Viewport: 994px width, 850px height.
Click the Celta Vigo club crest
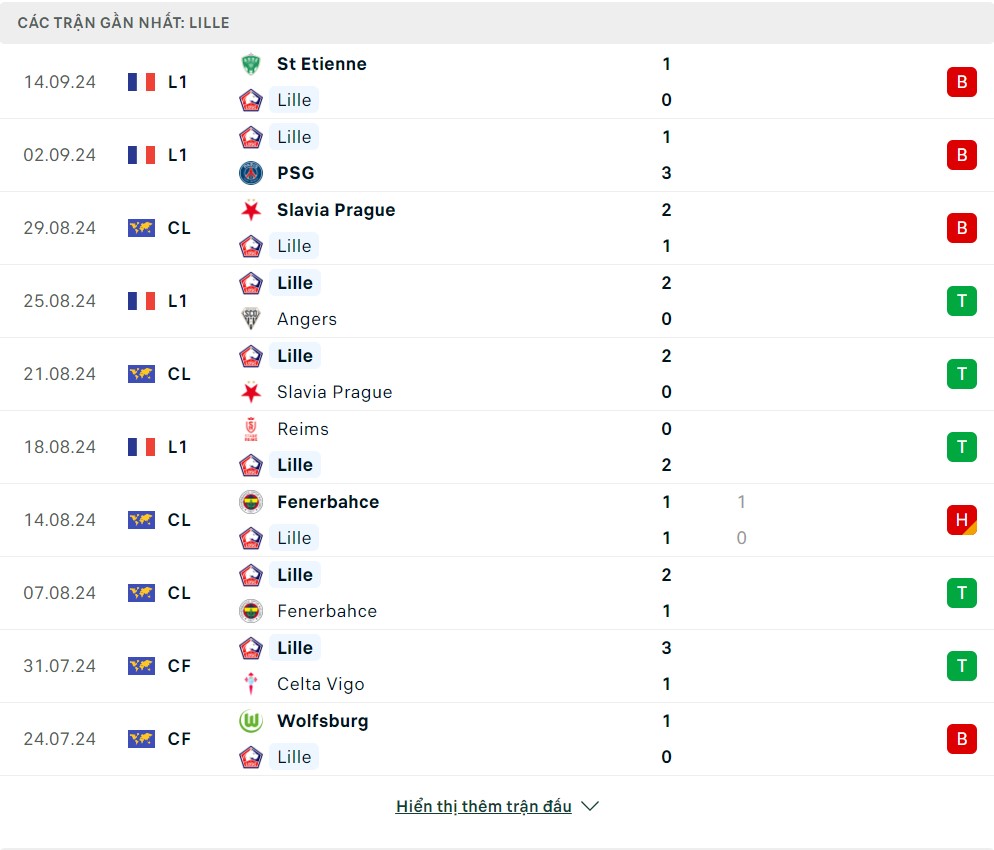(x=250, y=684)
